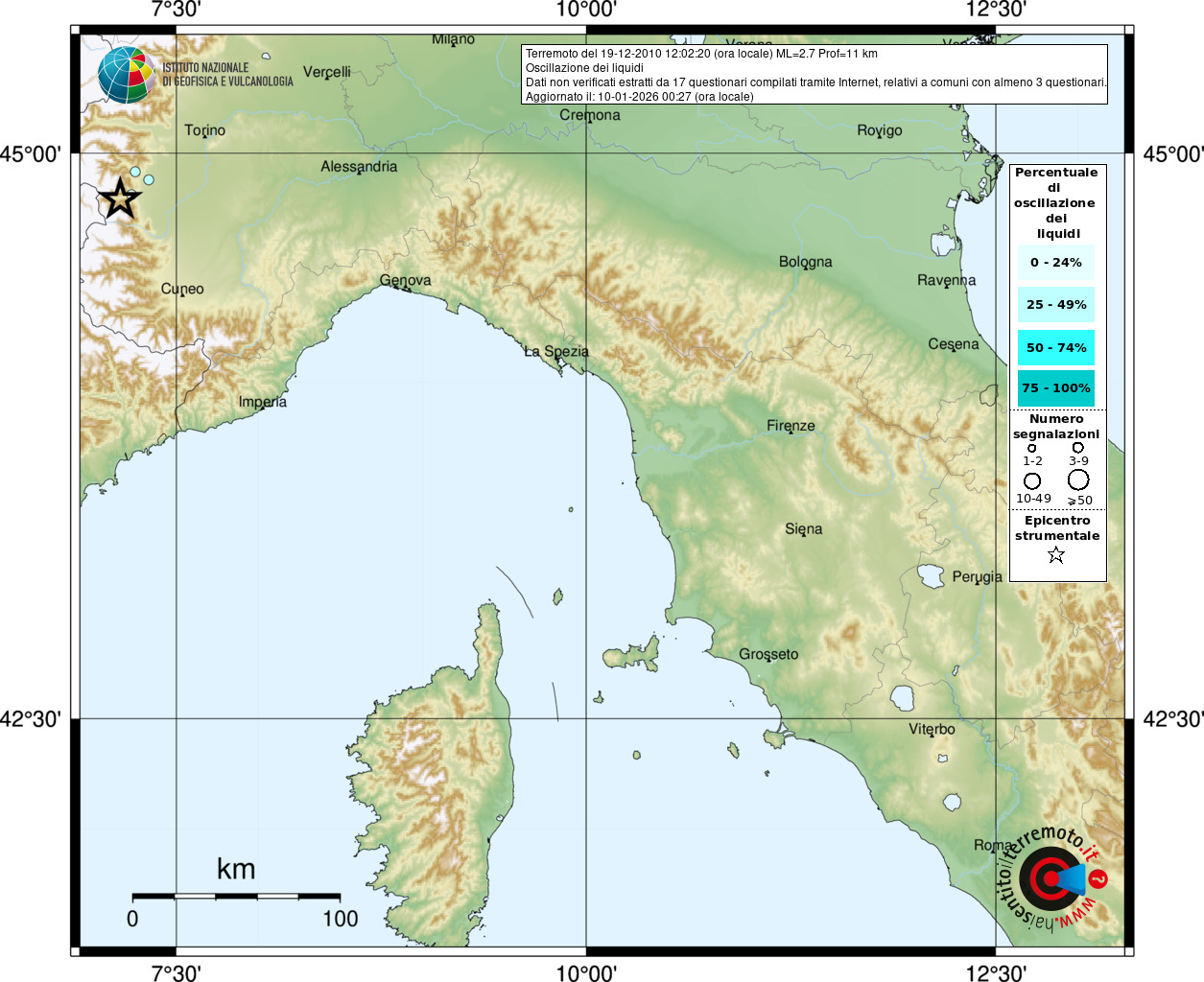
Task: Click the Istituto Nazionale di Geofisica e Vulcanologia text
Action: pyautogui.click(x=227, y=75)
